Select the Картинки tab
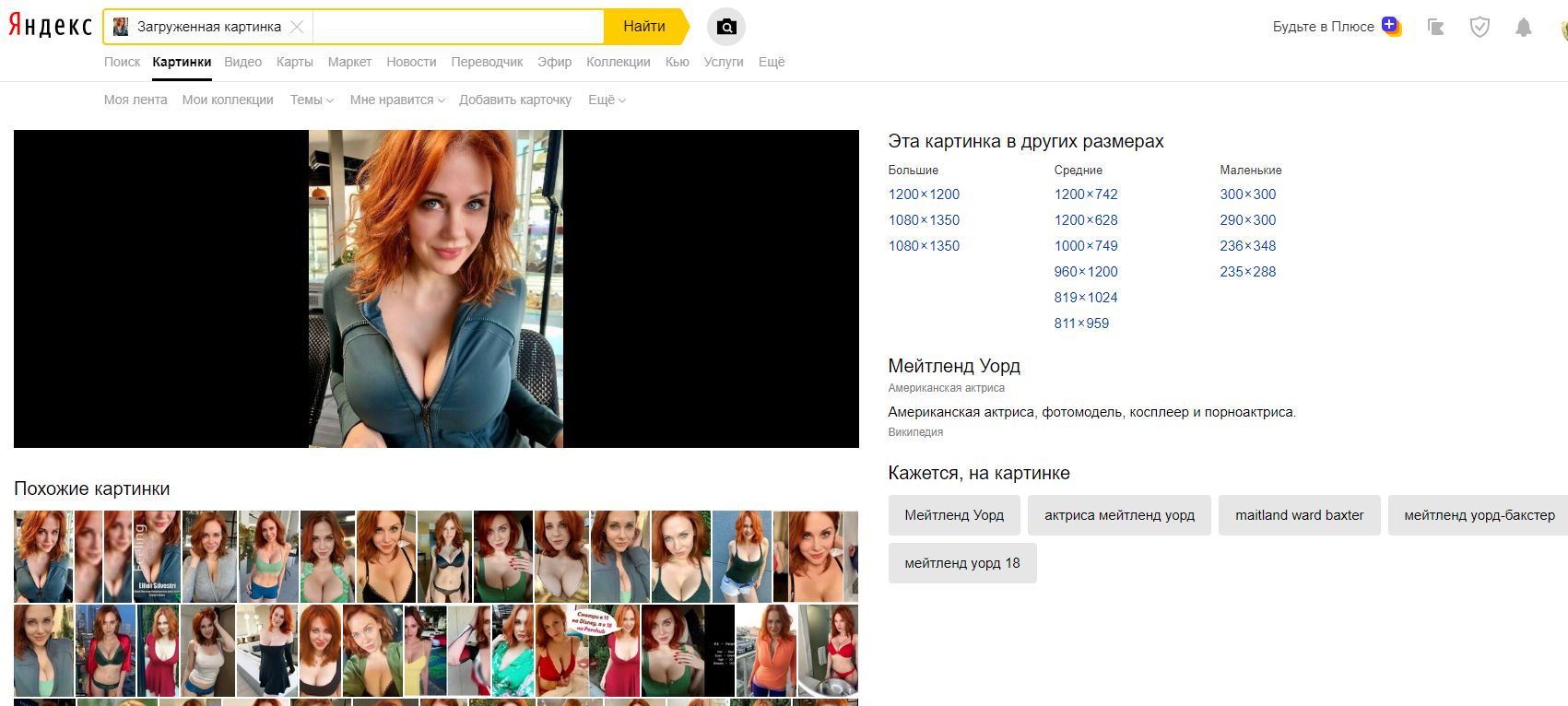 pyautogui.click(x=182, y=62)
